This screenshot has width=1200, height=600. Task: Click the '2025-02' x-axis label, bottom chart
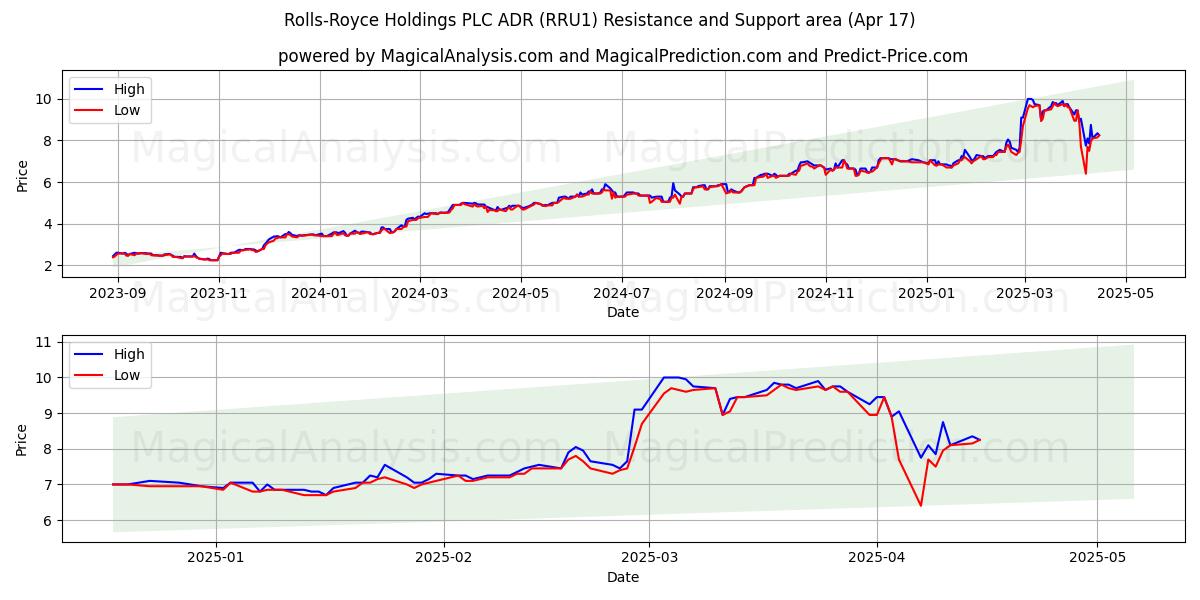444,560
